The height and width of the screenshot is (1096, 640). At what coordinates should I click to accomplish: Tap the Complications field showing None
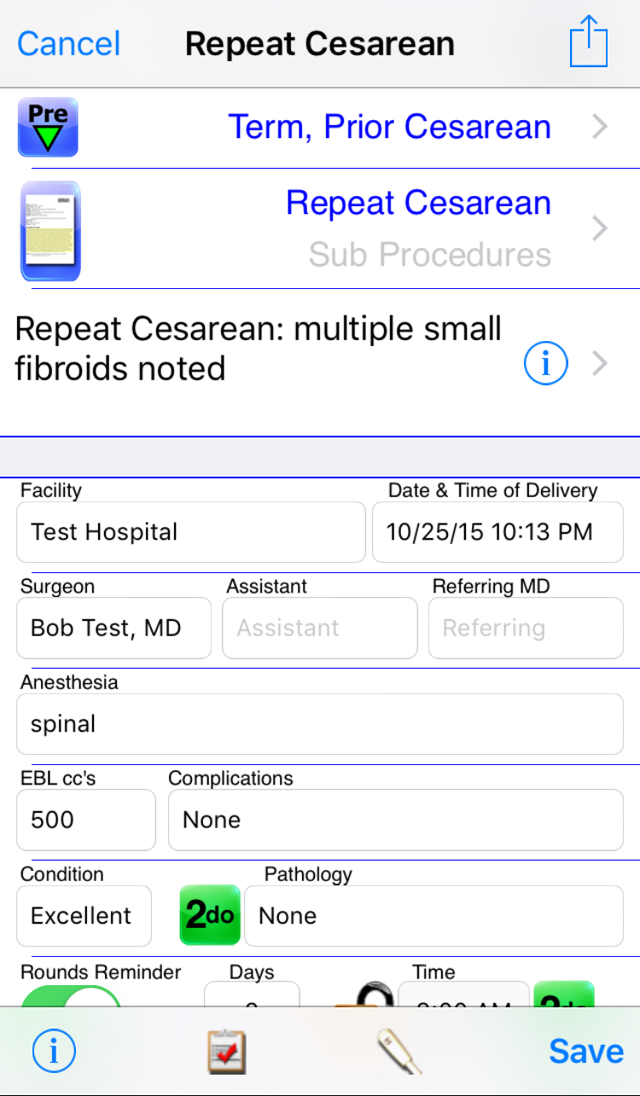395,820
